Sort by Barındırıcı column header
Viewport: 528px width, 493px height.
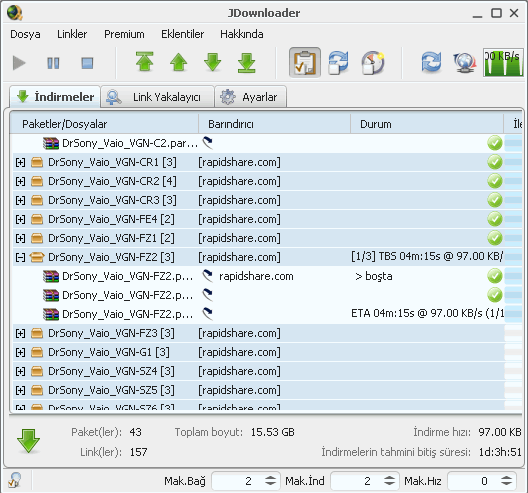[274, 124]
